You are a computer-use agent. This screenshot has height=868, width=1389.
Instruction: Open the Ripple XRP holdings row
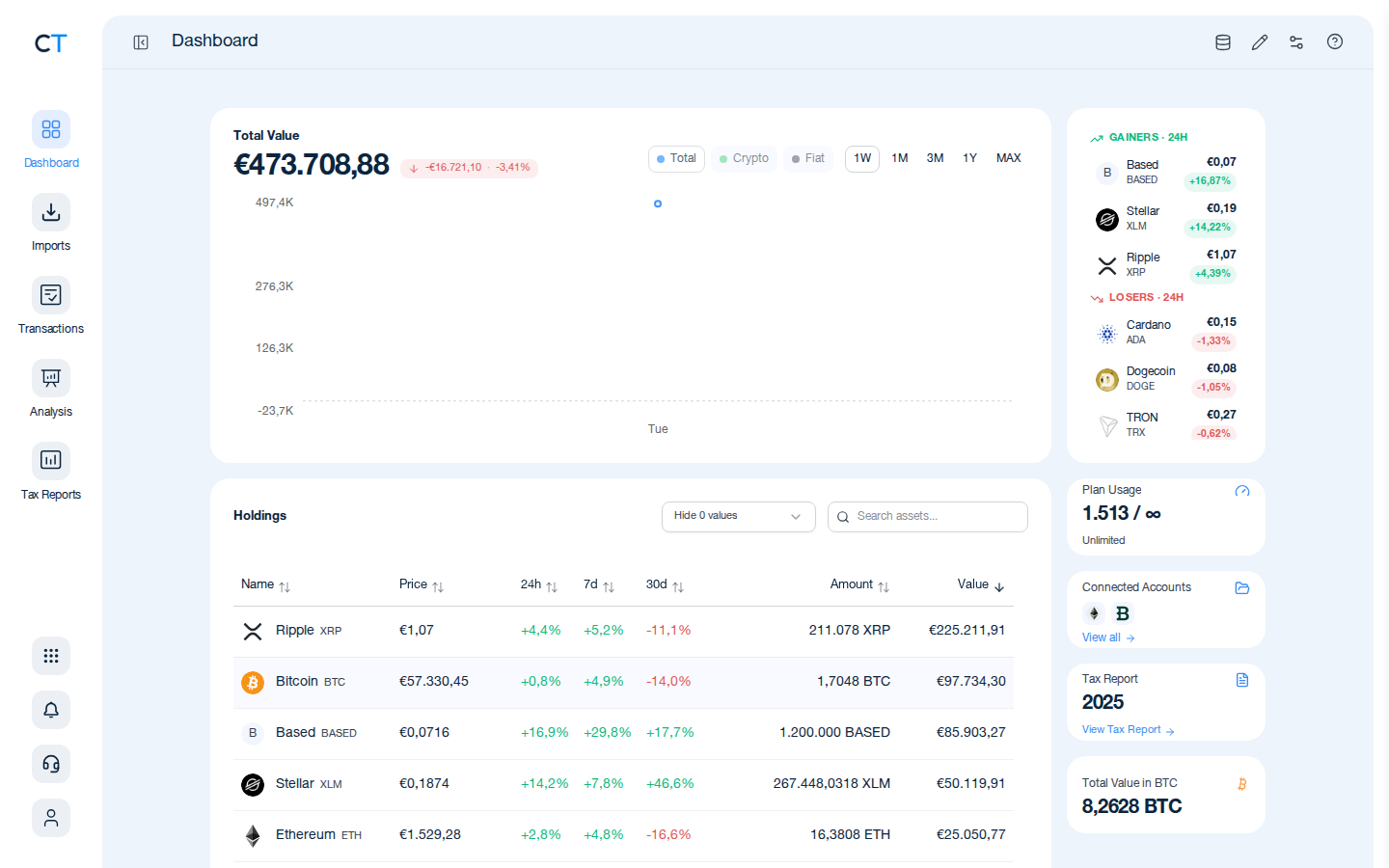[x=623, y=631]
